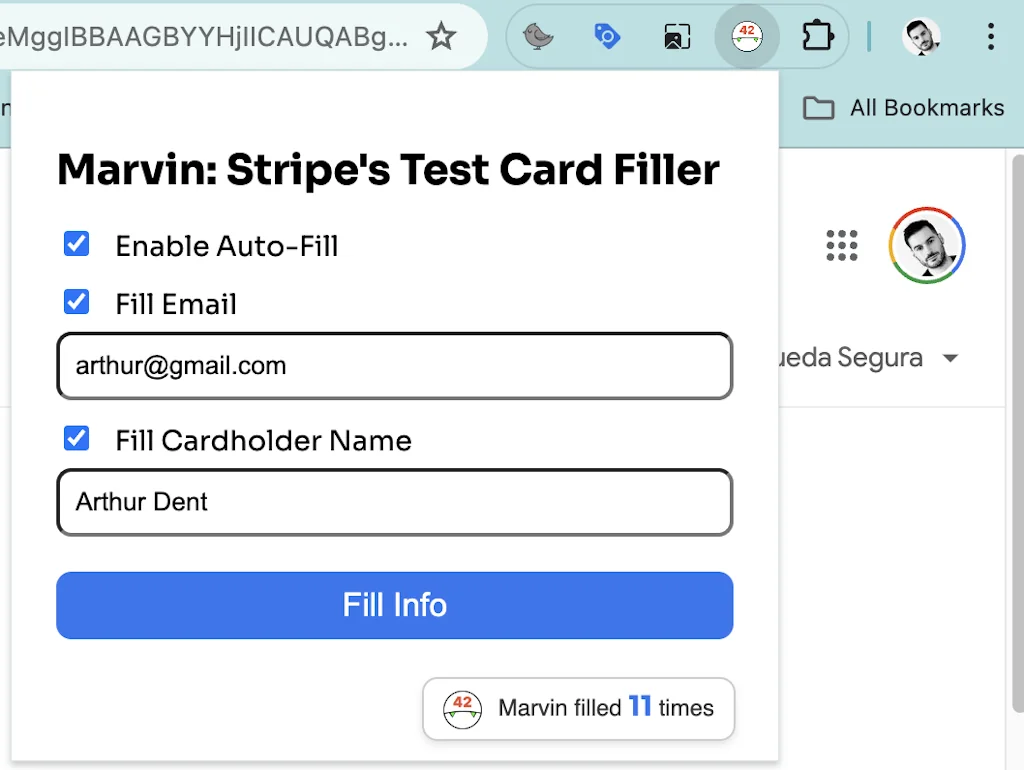The width and height of the screenshot is (1024, 770).
Task: Toggle the Fill Cardholder Name checkbox
Action: 77,438
